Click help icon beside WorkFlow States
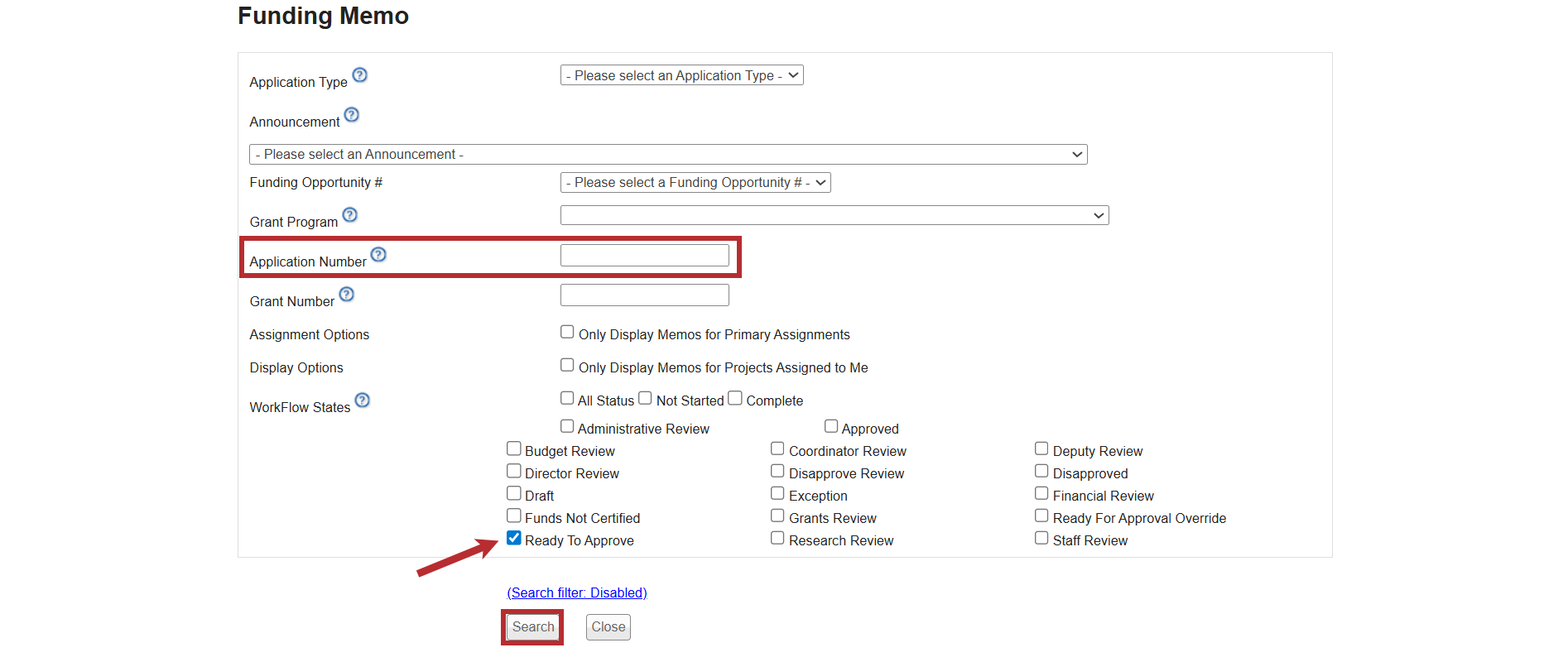The width and height of the screenshot is (1568, 662). click(363, 401)
